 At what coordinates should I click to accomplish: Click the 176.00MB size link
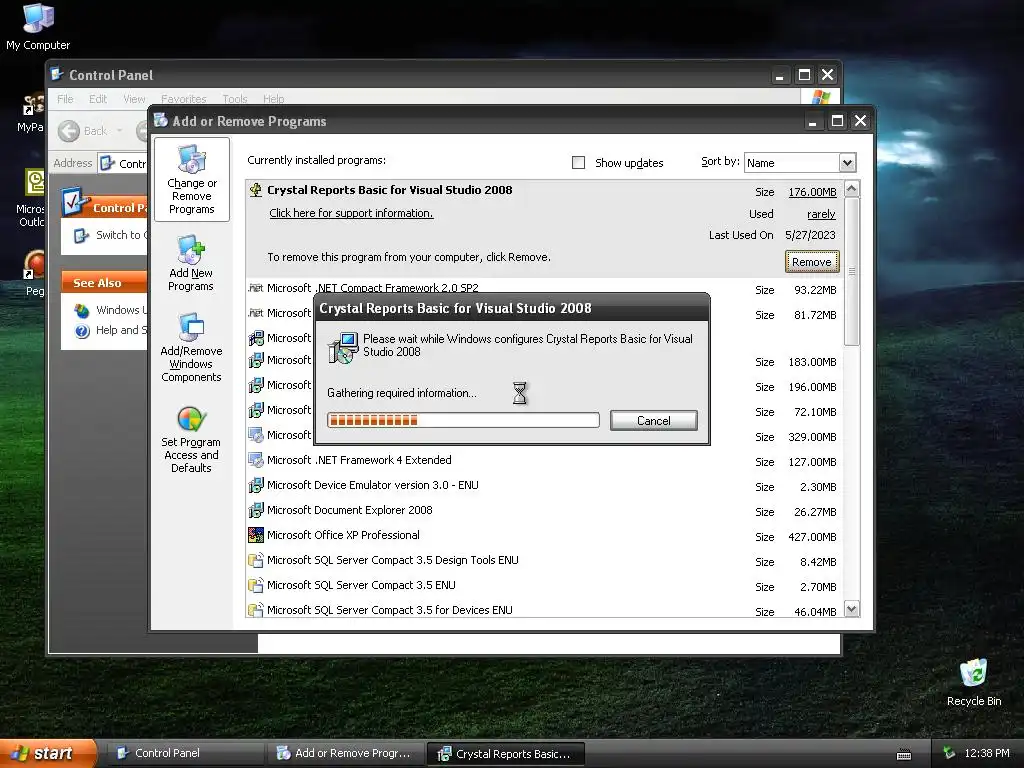[812, 192]
